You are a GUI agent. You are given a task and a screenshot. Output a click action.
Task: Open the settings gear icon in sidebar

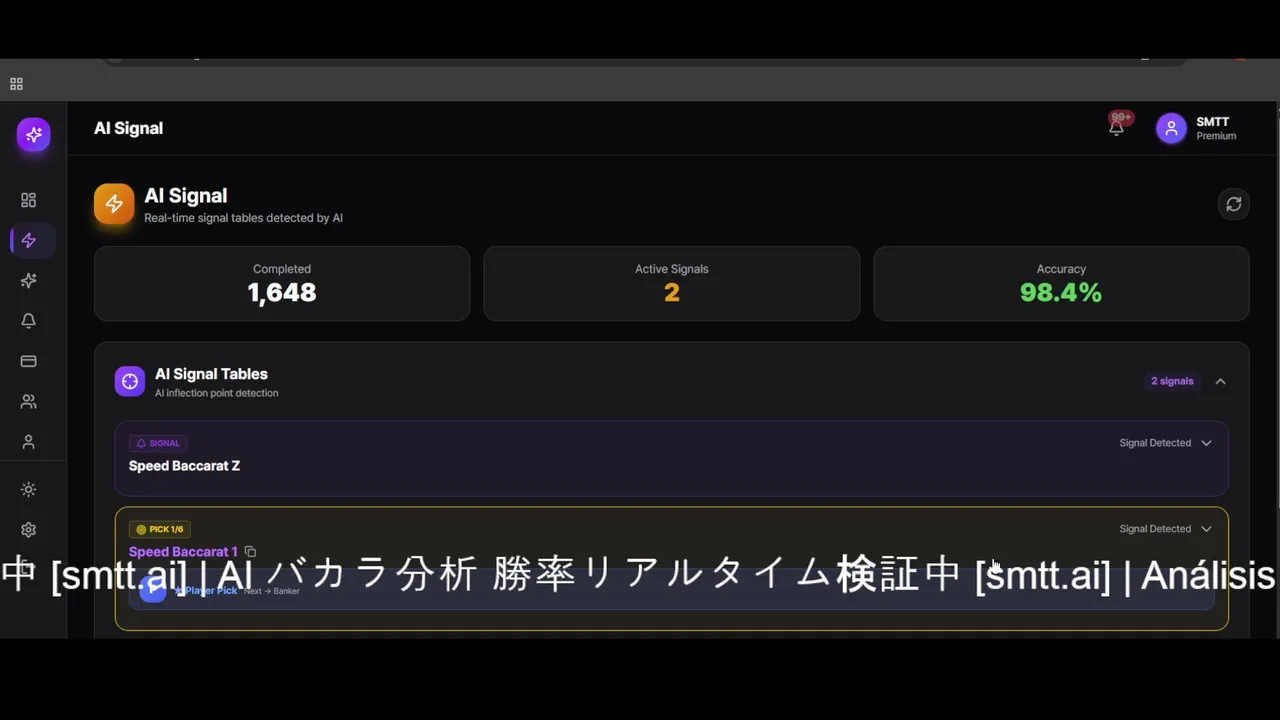pos(28,530)
